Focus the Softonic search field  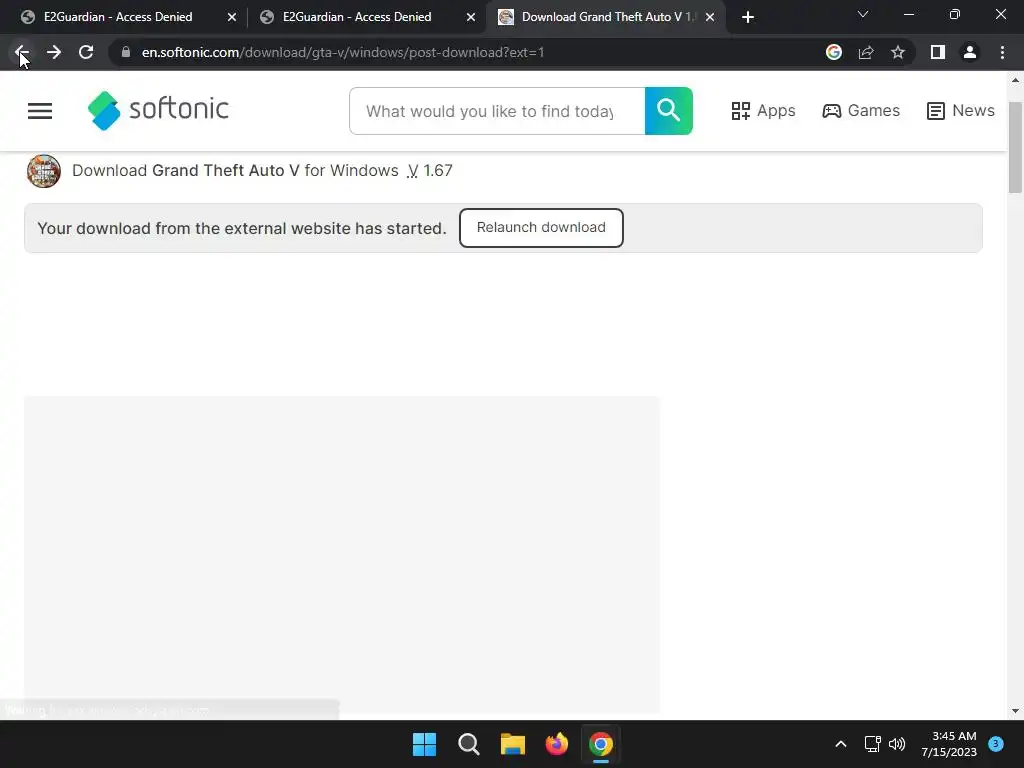[x=497, y=111]
